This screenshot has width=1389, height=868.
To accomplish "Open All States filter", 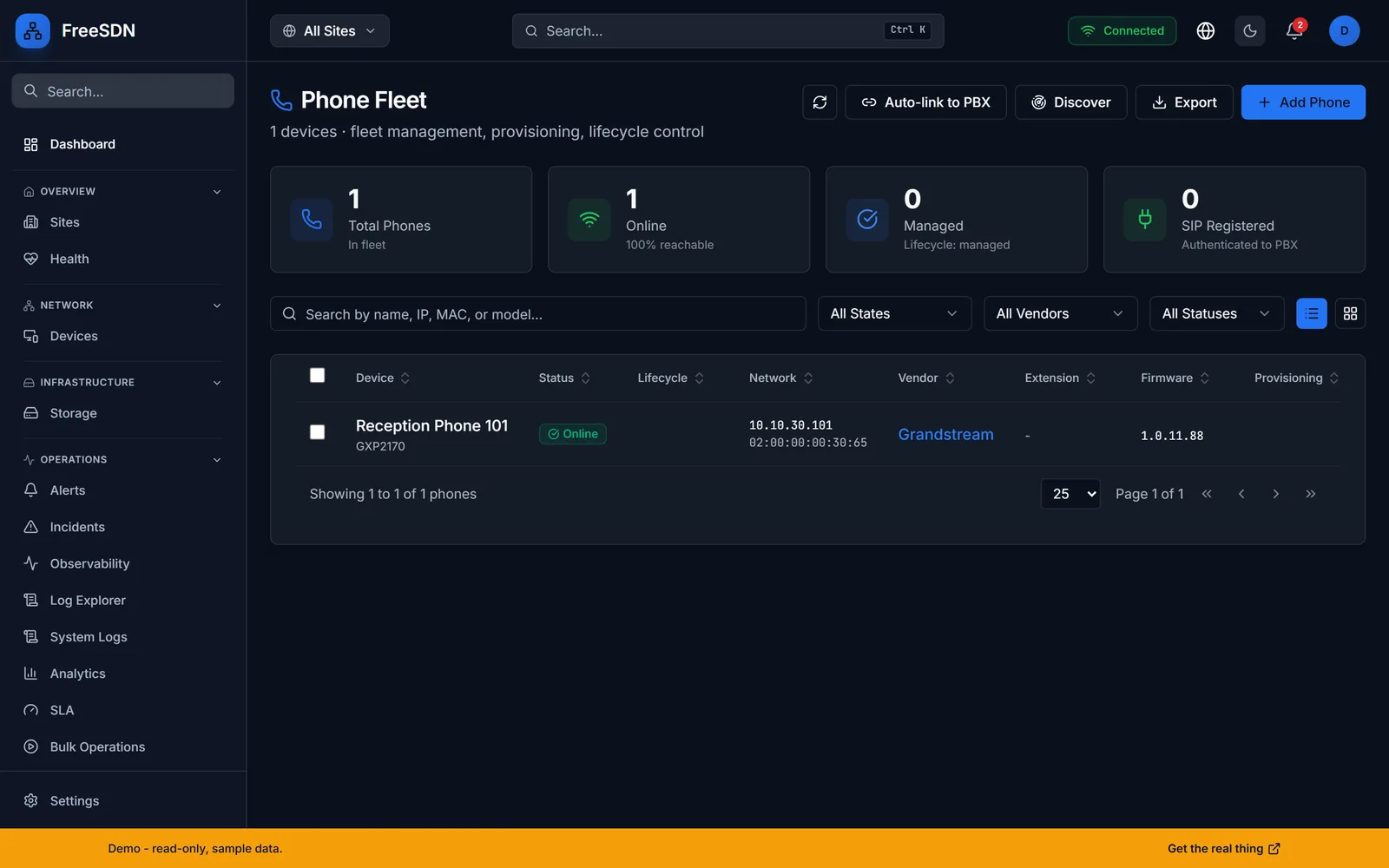I will [x=894, y=313].
